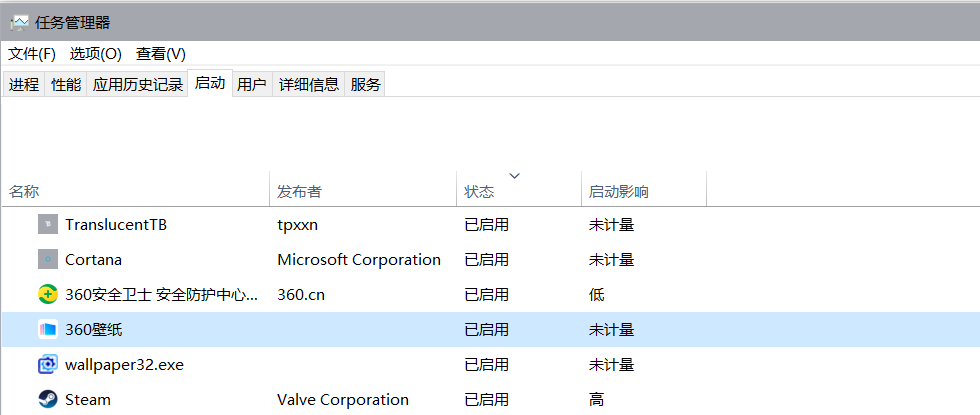Viewport: 980px width, 415px height.
Task: Click publisher 360.cn
Action: point(301,294)
